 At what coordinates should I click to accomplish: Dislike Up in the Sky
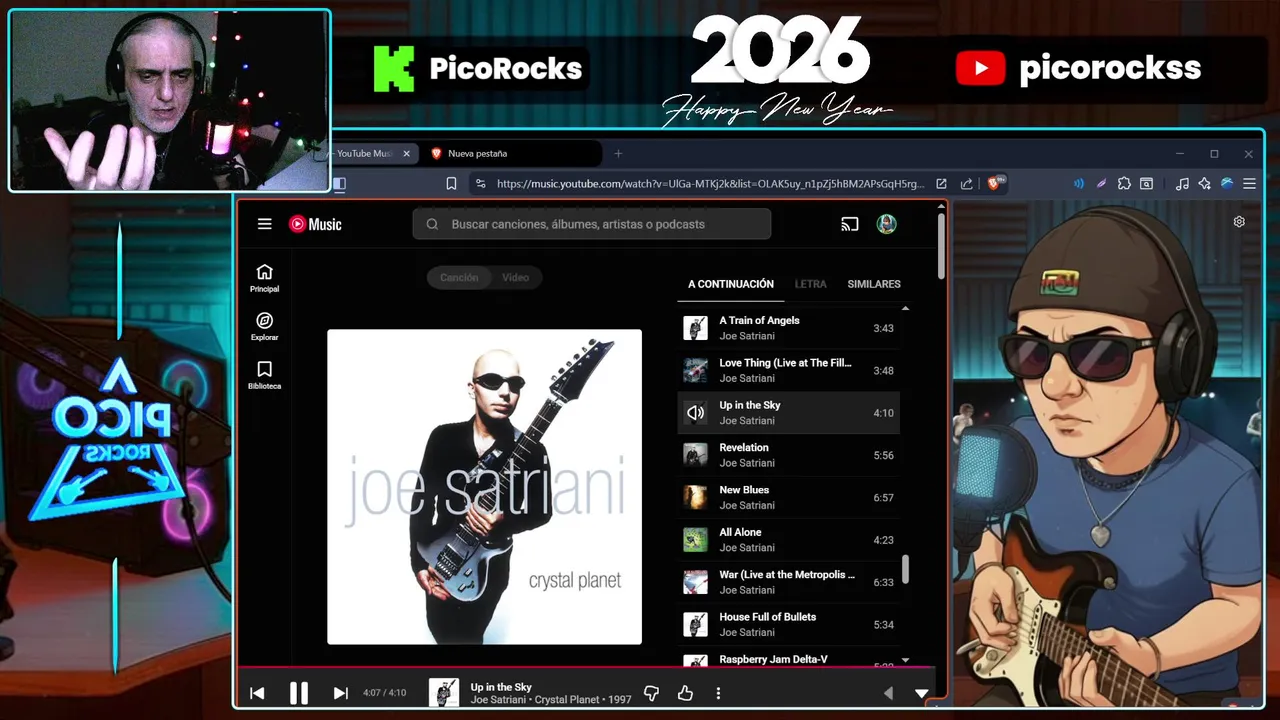click(651, 693)
